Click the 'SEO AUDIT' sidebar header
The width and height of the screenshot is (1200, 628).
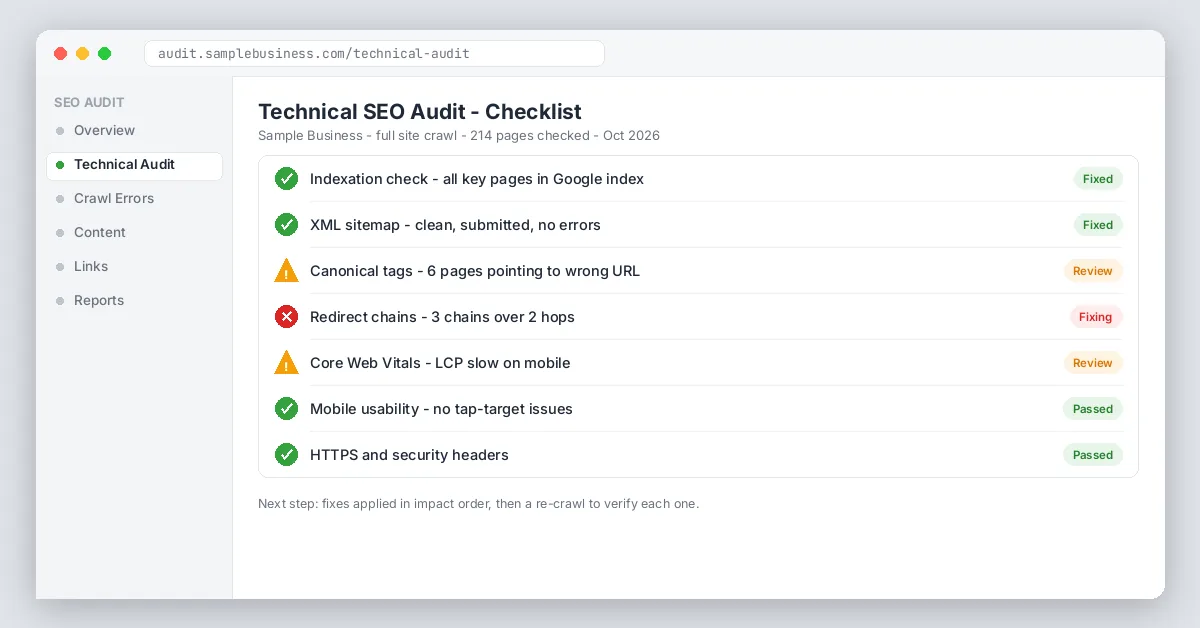click(89, 103)
